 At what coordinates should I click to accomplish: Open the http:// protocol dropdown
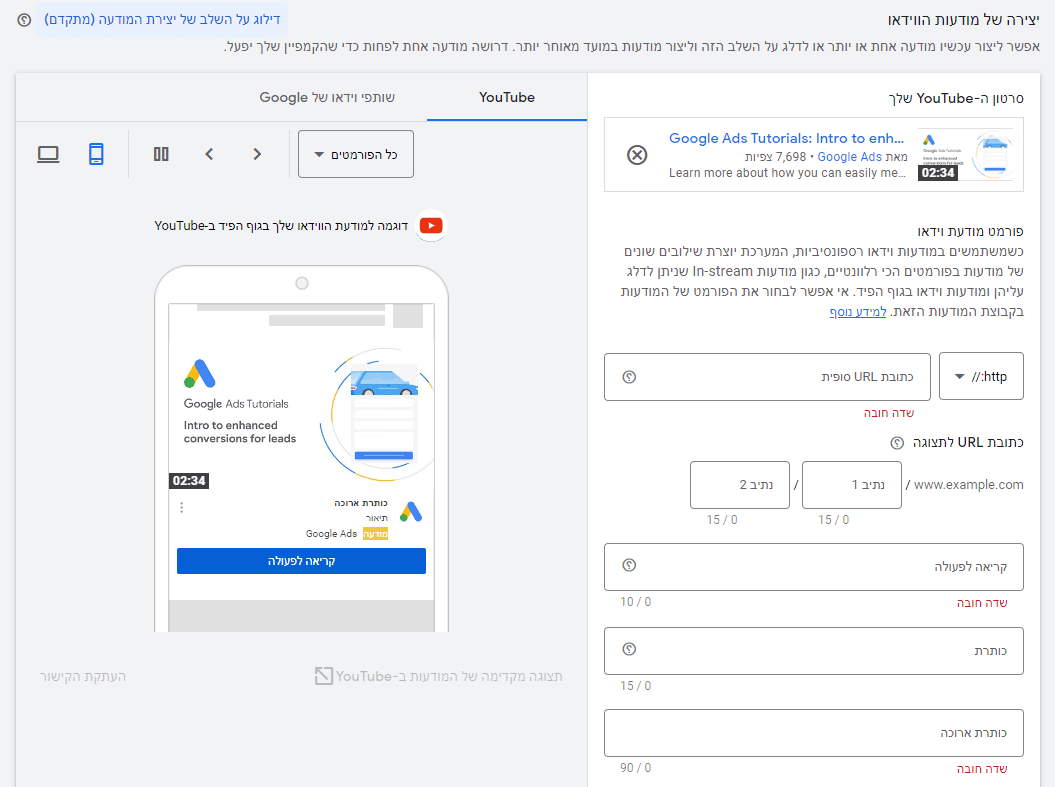(x=981, y=377)
